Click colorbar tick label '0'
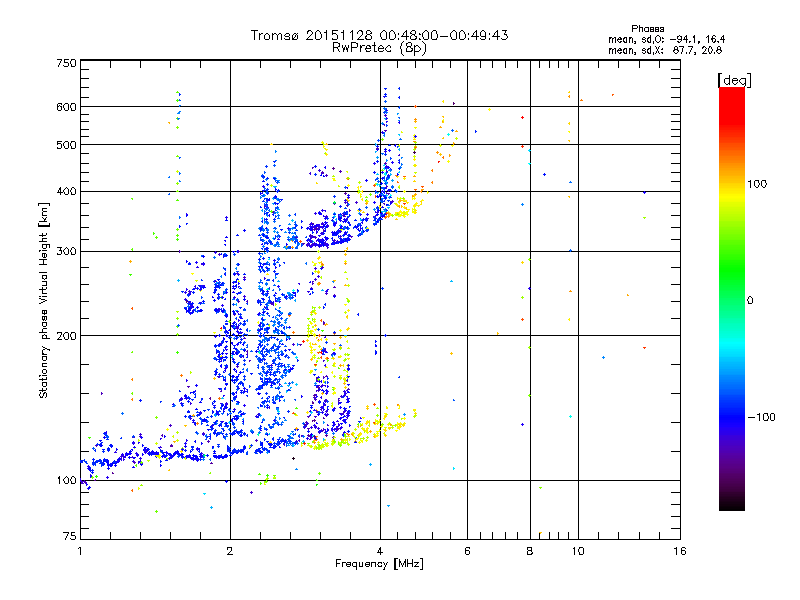This screenshot has height=600, width=800. coord(750,300)
